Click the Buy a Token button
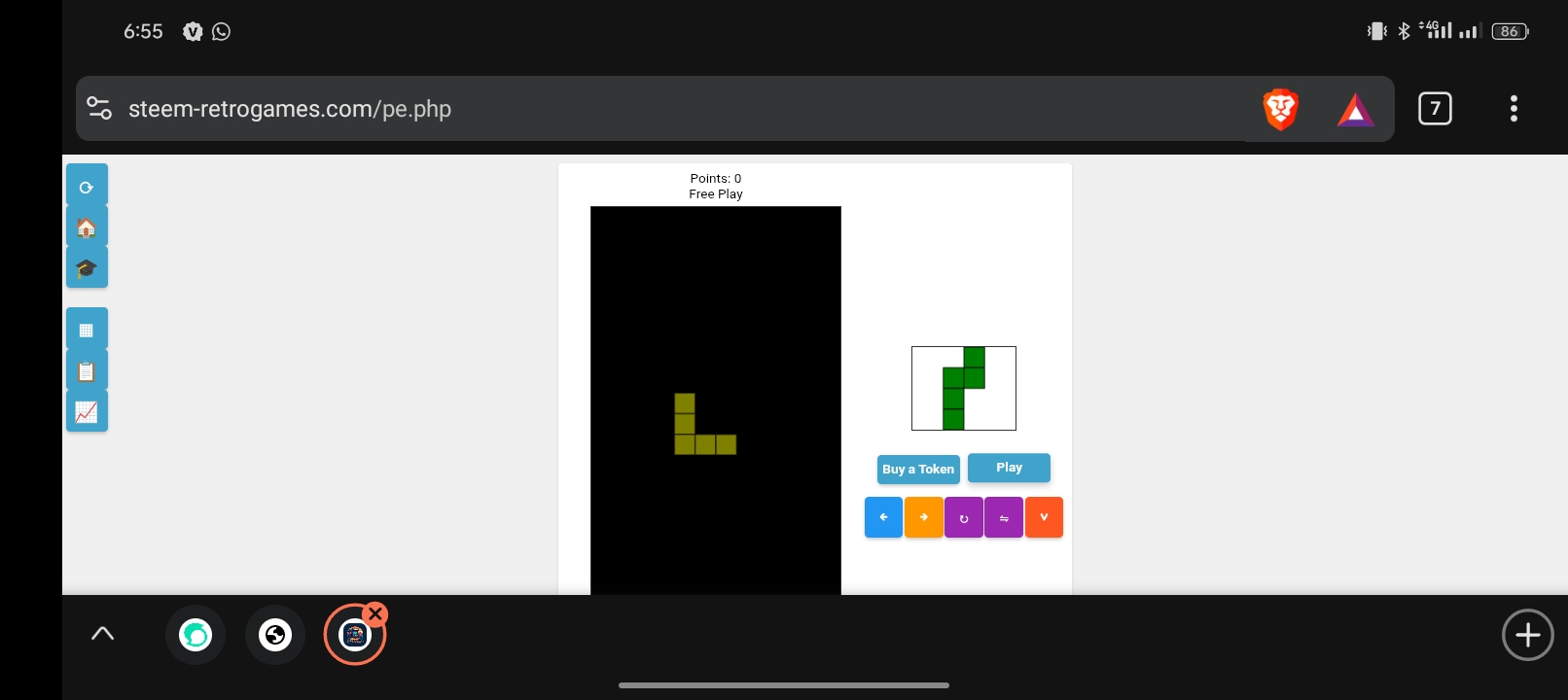The image size is (1568, 700). [918, 470]
